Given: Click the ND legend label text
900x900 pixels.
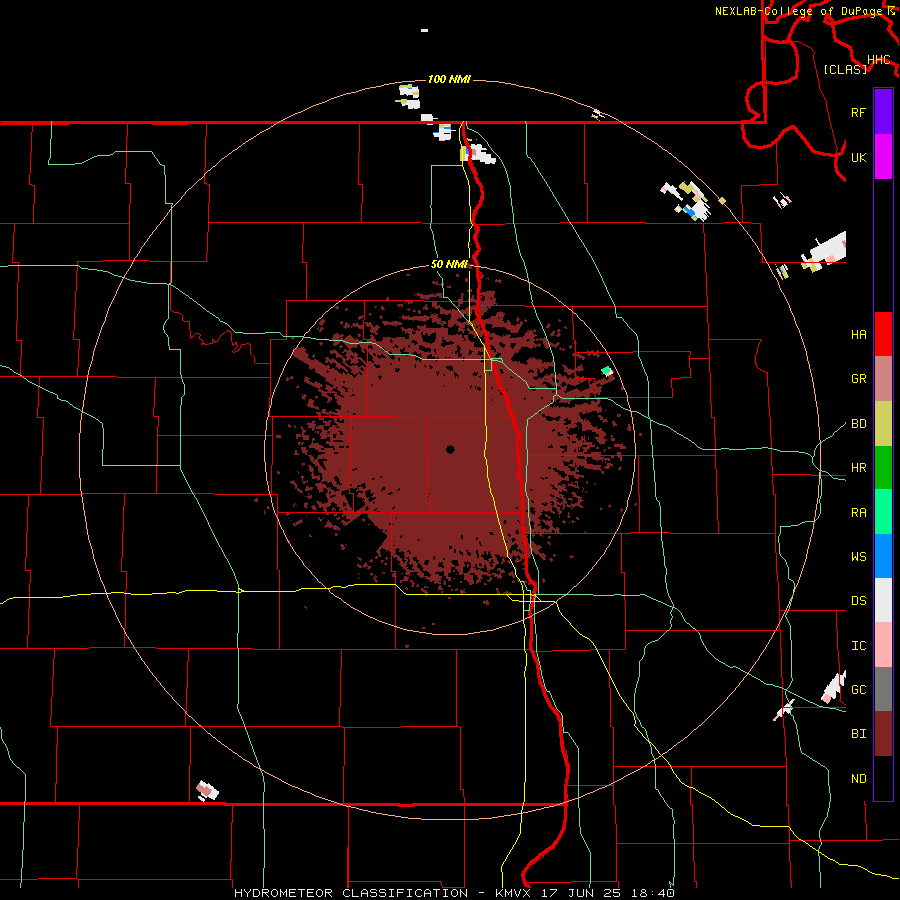Looking at the screenshot, I should 858,779.
